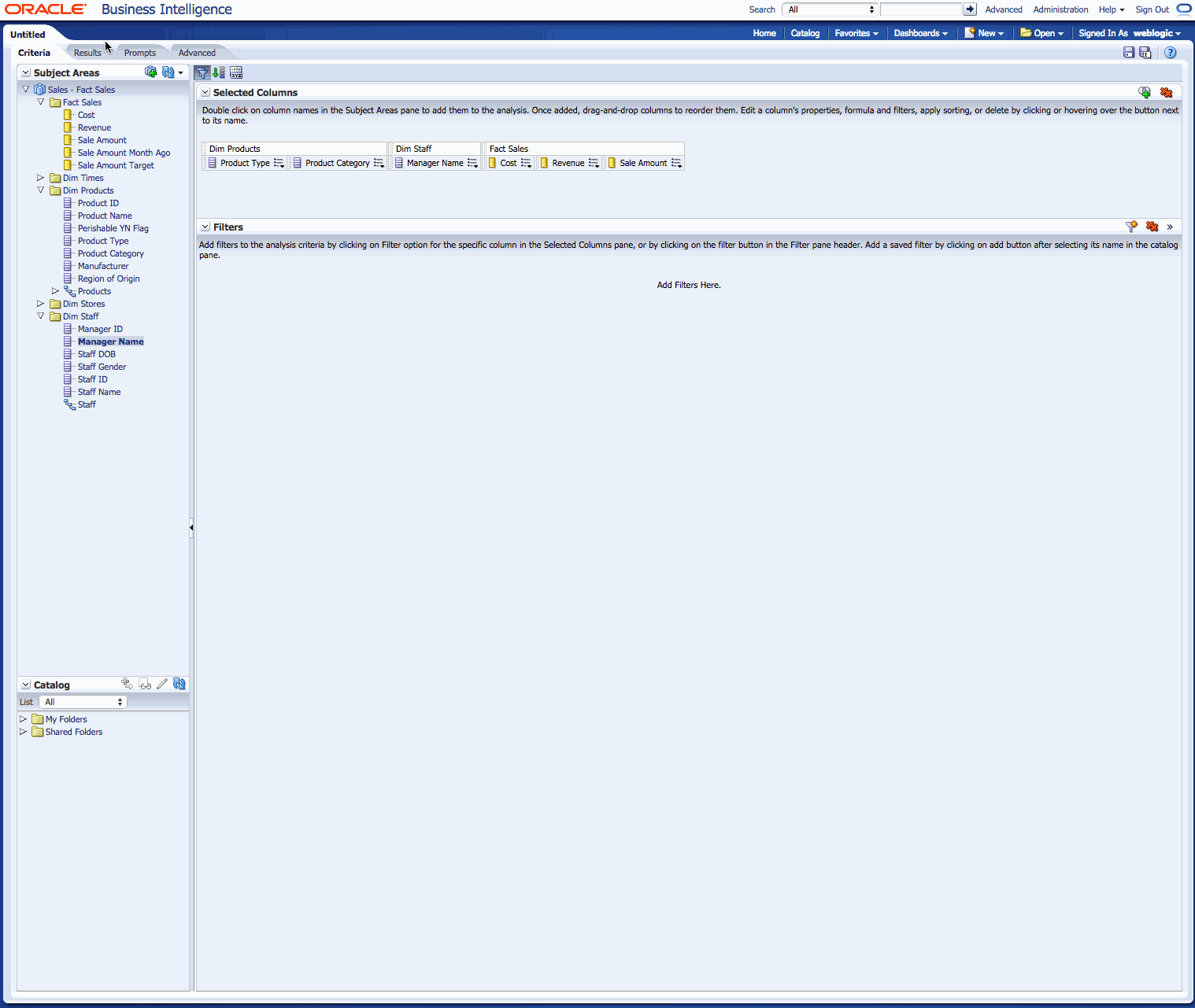Image resolution: width=1195 pixels, height=1008 pixels.
Task: Collapse the Dim Products folder
Action: click(41, 190)
